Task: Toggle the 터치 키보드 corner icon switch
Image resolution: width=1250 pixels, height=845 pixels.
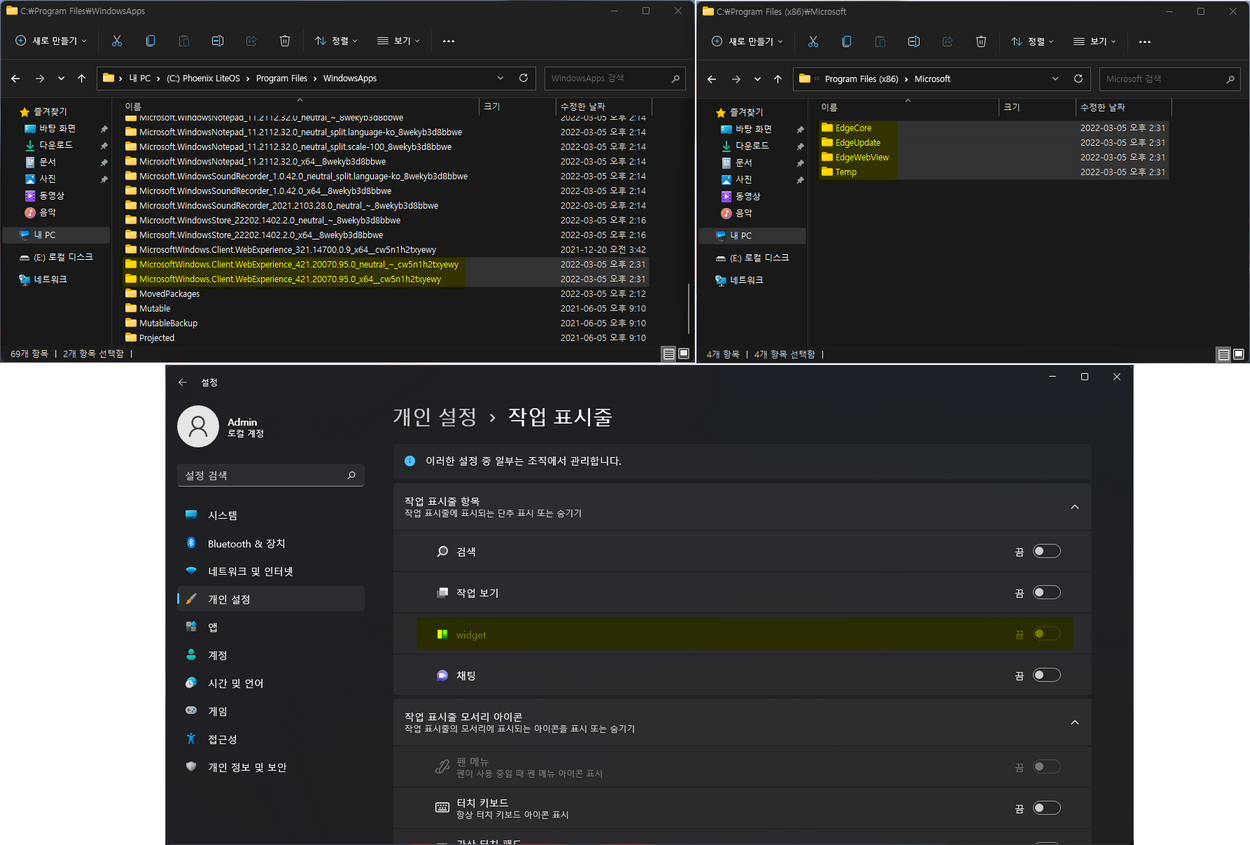Action: tap(1046, 808)
